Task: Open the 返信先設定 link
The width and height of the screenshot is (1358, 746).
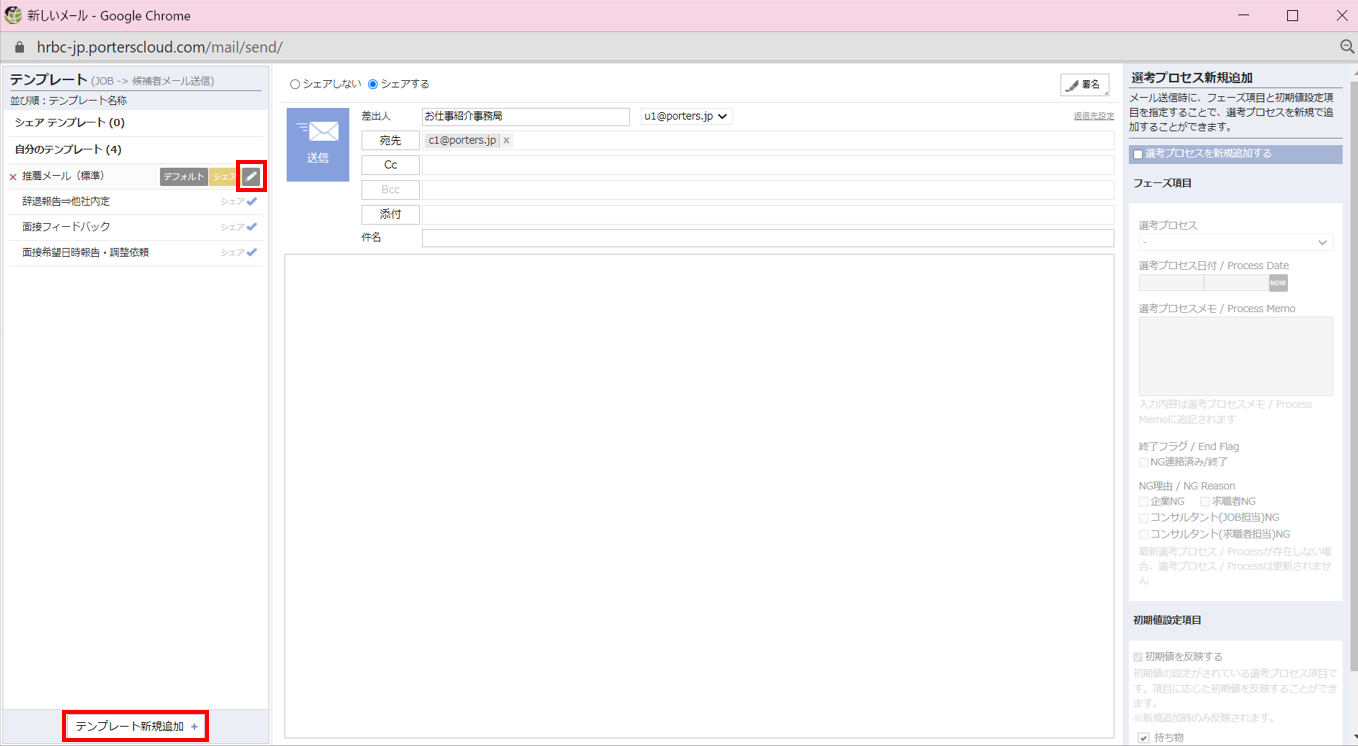Action: [1093, 117]
